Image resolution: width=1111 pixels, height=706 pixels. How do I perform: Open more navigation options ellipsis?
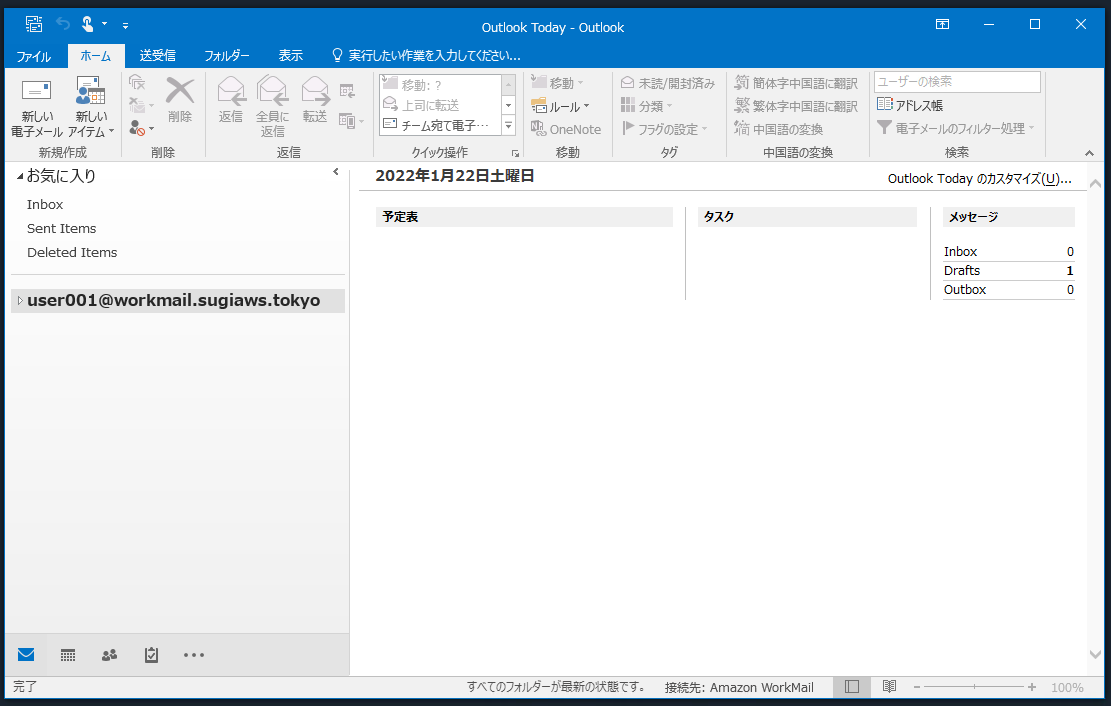coord(193,655)
